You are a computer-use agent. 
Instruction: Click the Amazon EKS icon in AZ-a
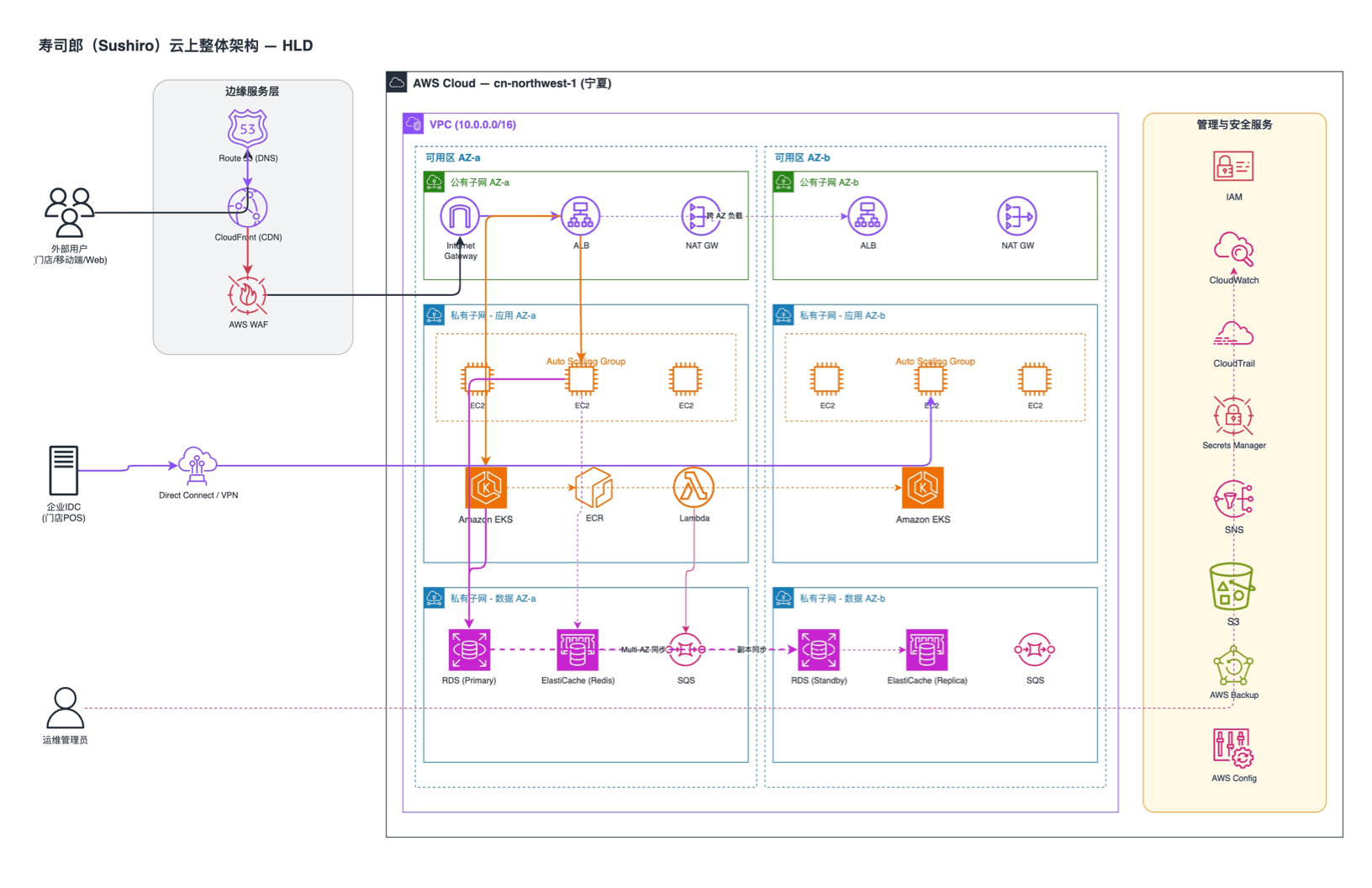click(x=486, y=488)
